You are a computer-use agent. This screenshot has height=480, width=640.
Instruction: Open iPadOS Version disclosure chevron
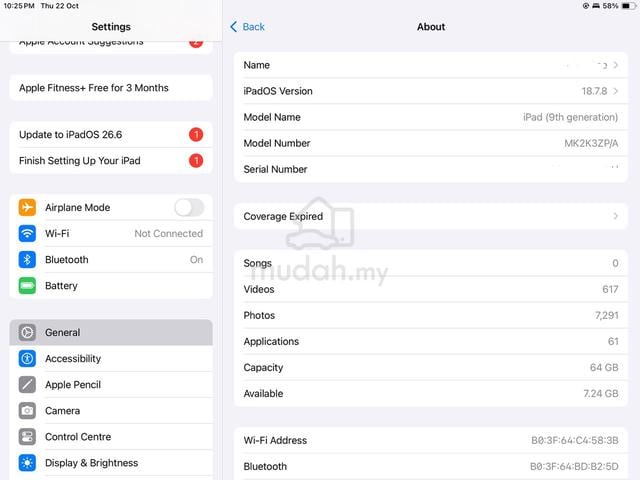tap(616, 91)
